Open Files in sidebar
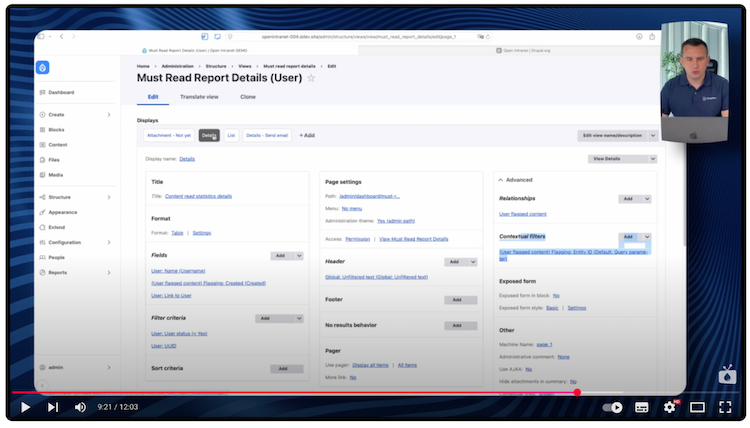The height and width of the screenshot is (428, 750). click(54, 160)
